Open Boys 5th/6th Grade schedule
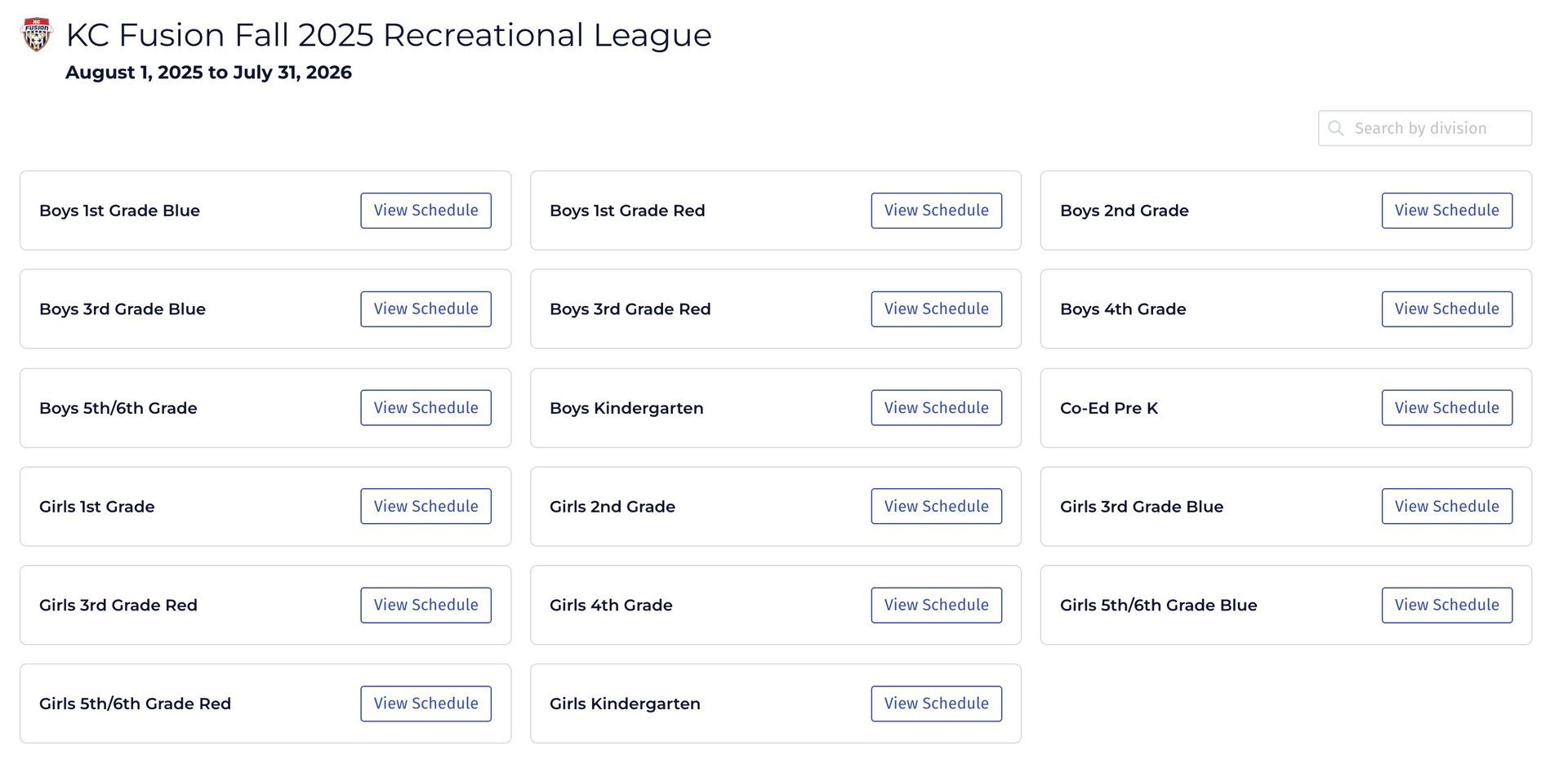 tap(426, 408)
